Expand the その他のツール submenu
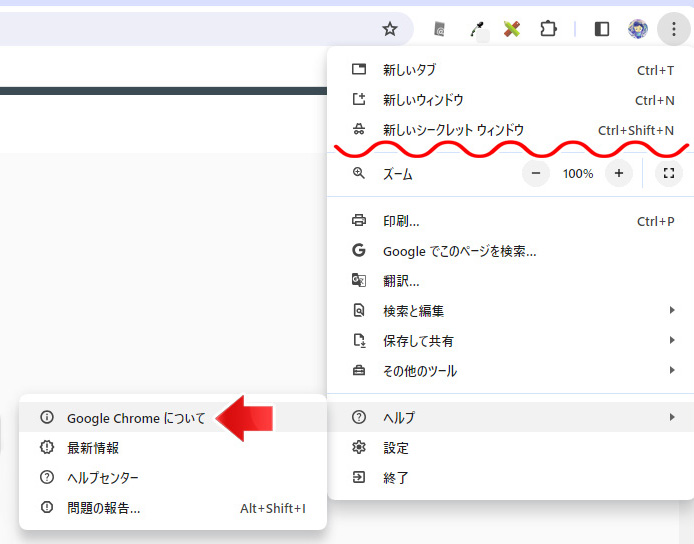The height and width of the screenshot is (544, 694). point(511,370)
